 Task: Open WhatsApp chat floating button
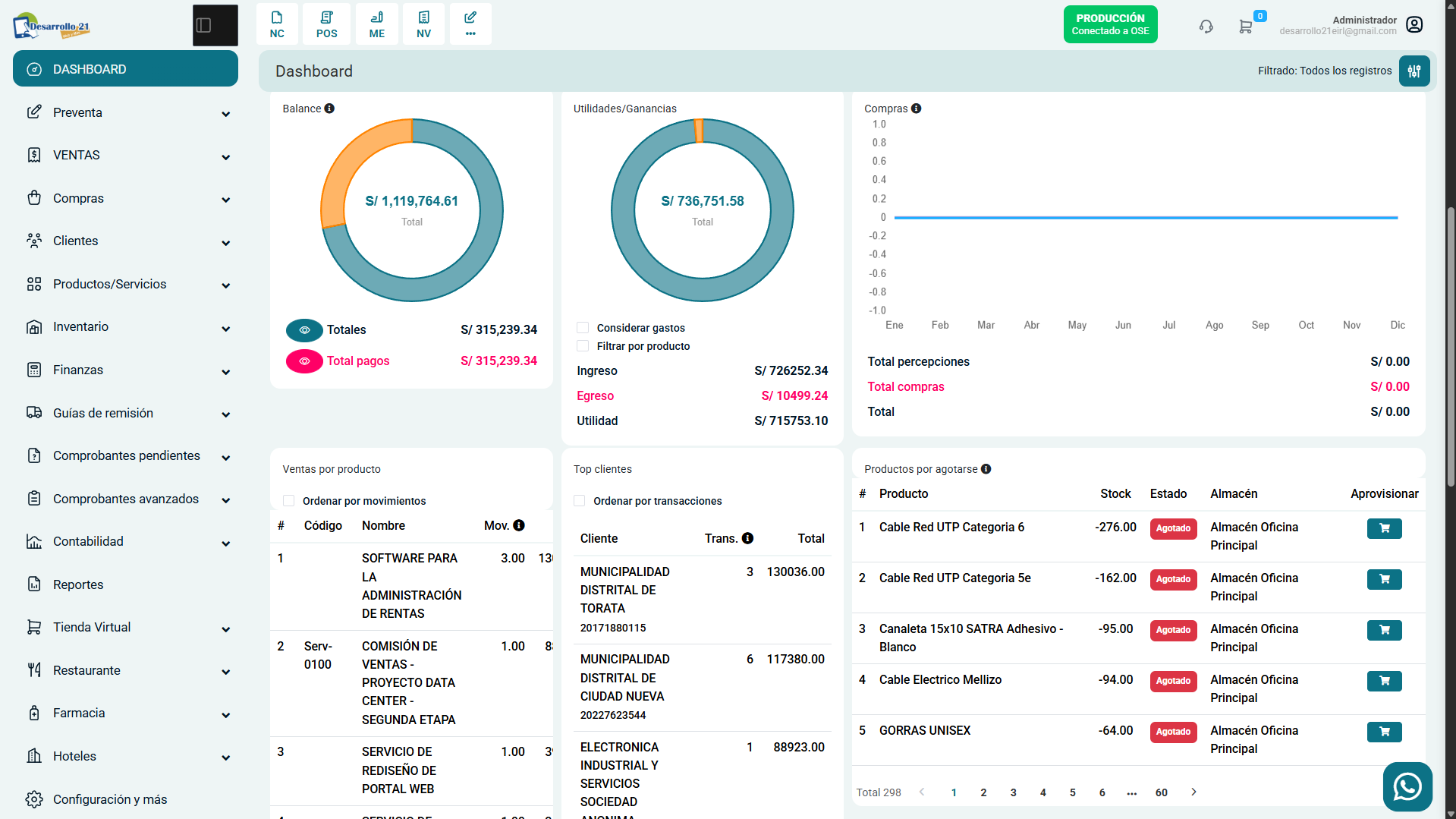(x=1407, y=786)
